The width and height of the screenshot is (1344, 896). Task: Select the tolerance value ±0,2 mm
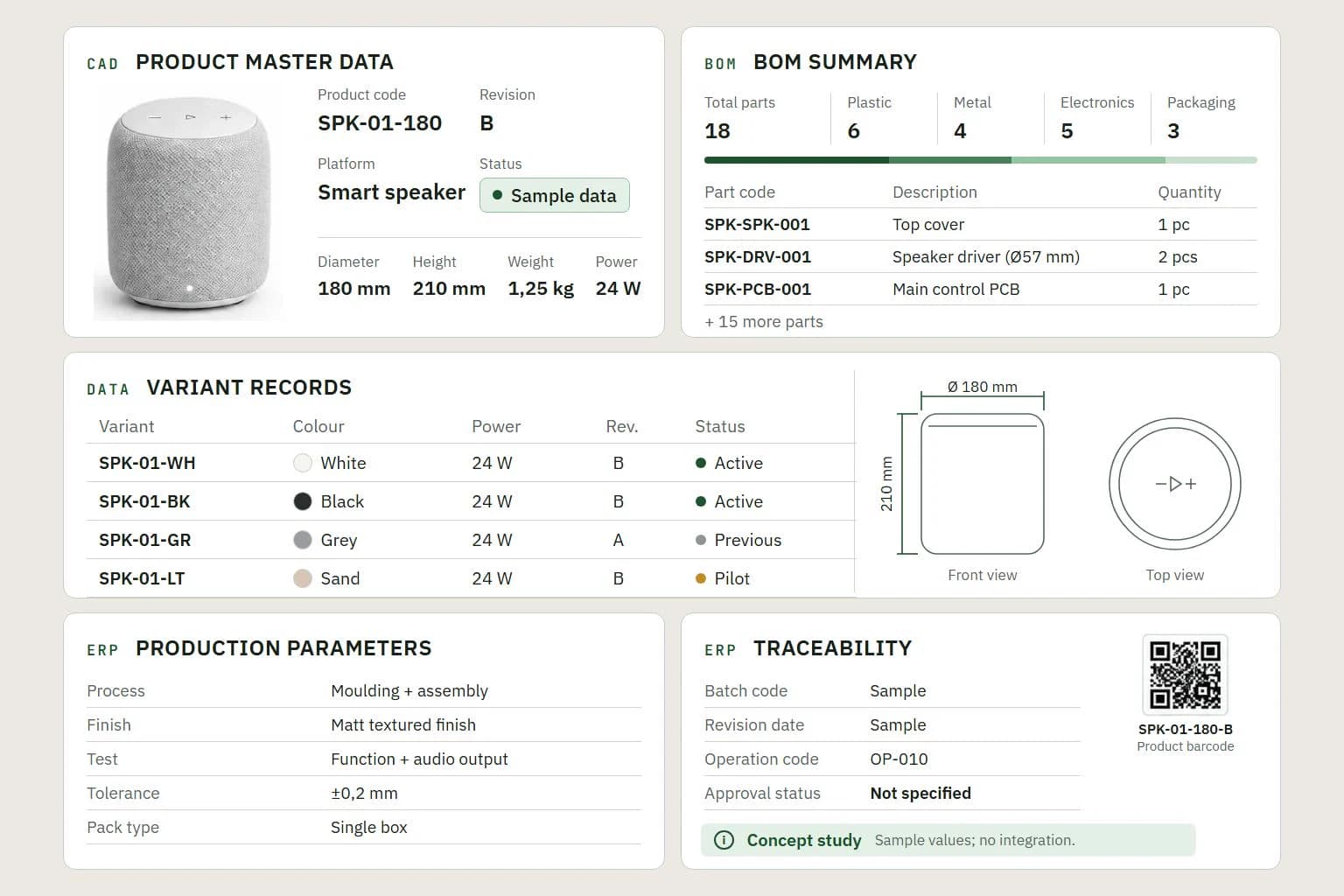(x=364, y=793)
